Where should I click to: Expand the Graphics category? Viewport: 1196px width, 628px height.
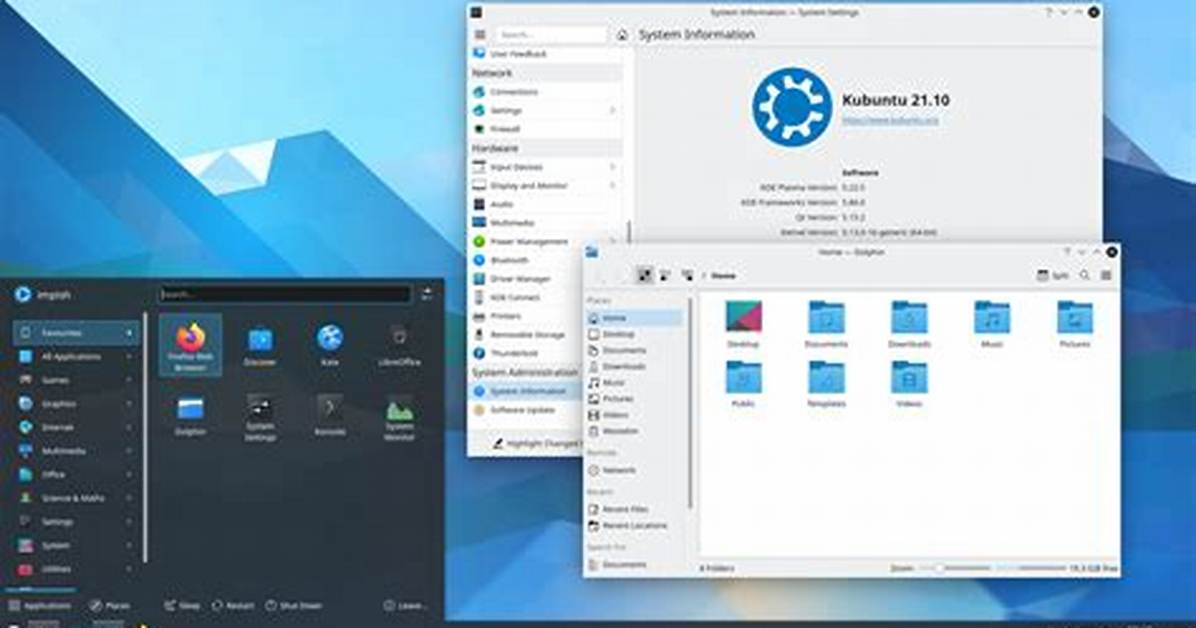(x=76, y=404)
